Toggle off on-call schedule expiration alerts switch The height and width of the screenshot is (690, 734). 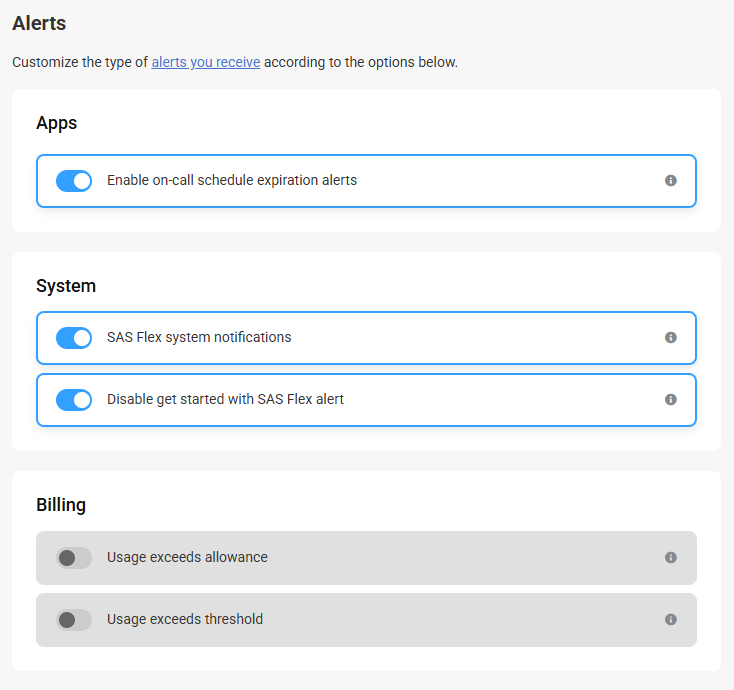coord(74,181)
